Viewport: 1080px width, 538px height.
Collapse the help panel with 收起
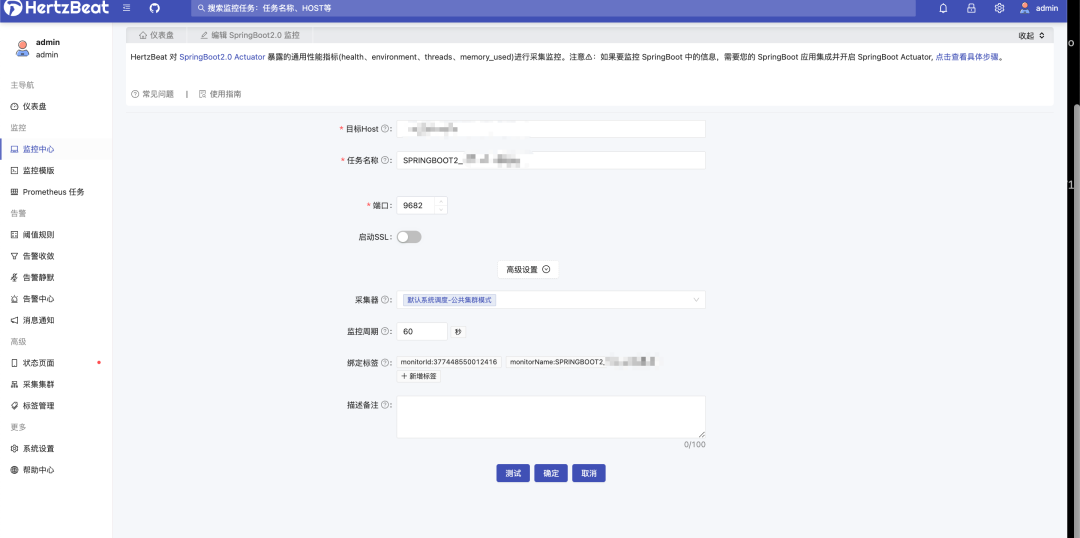[x=1031, y=35]
